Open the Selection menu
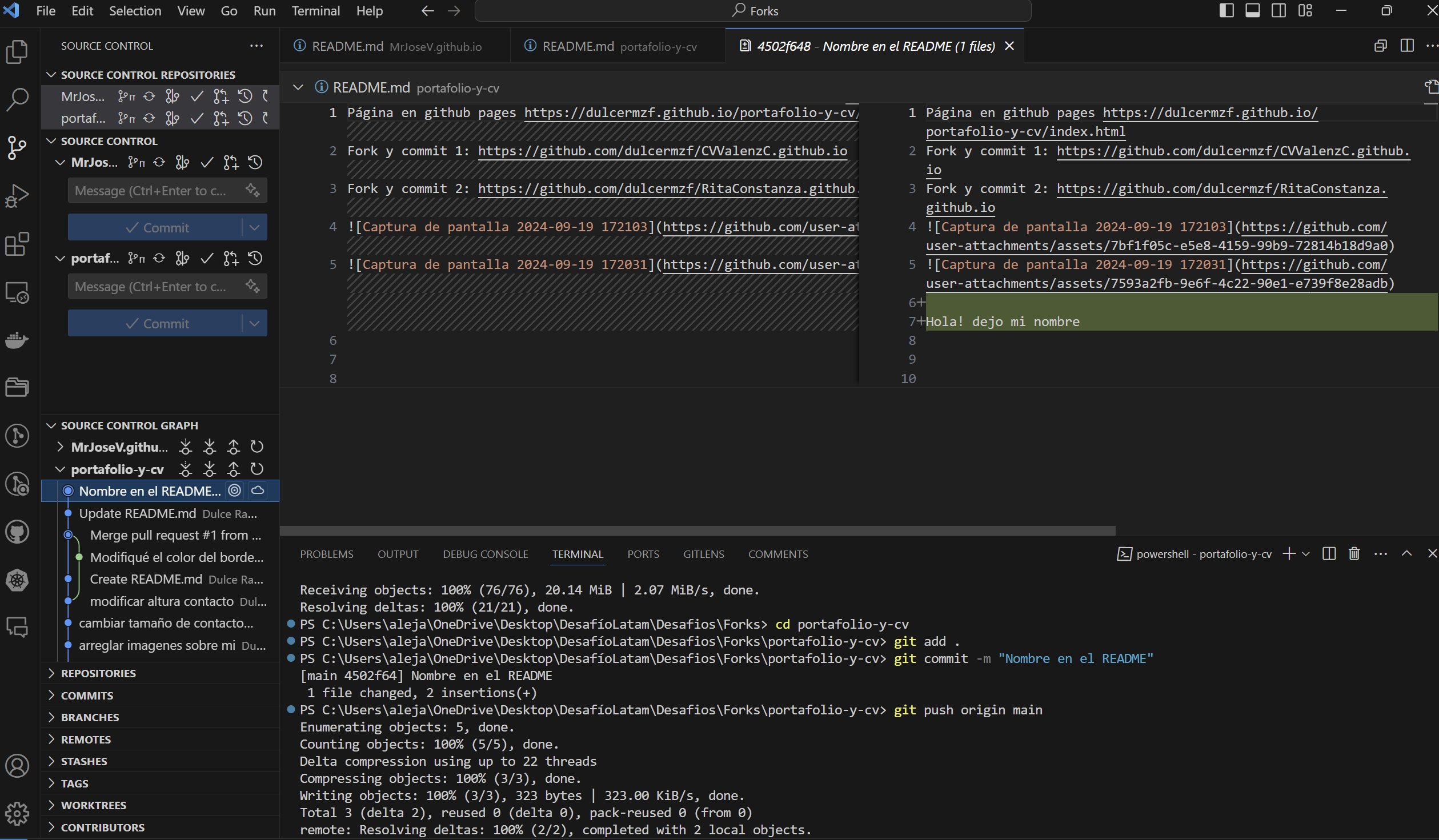This screenshot has width=1439, height=840. [135, 11]
